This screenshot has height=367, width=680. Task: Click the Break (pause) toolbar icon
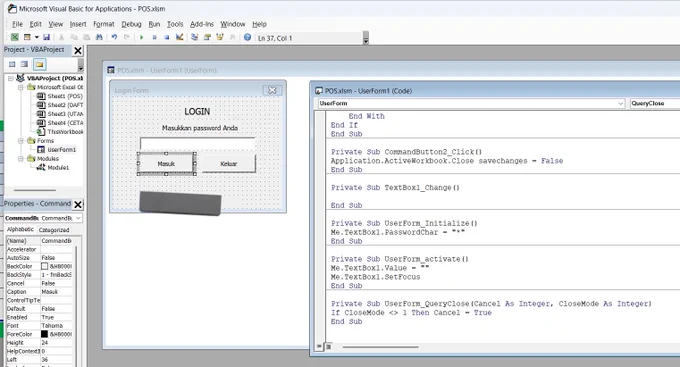point(154,38)
